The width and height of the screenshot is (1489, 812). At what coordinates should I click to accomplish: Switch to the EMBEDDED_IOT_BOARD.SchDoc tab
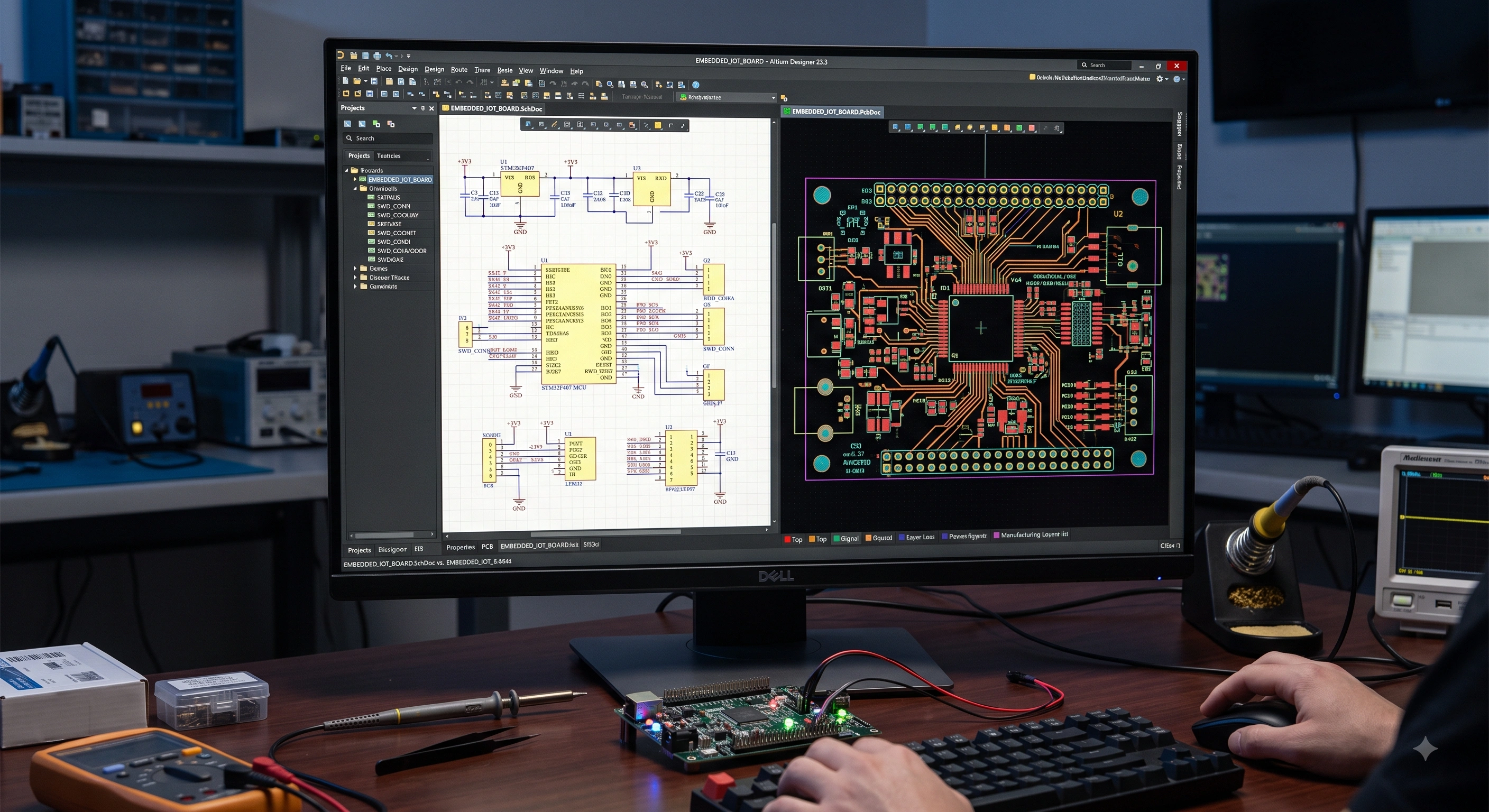click(492, 109)
